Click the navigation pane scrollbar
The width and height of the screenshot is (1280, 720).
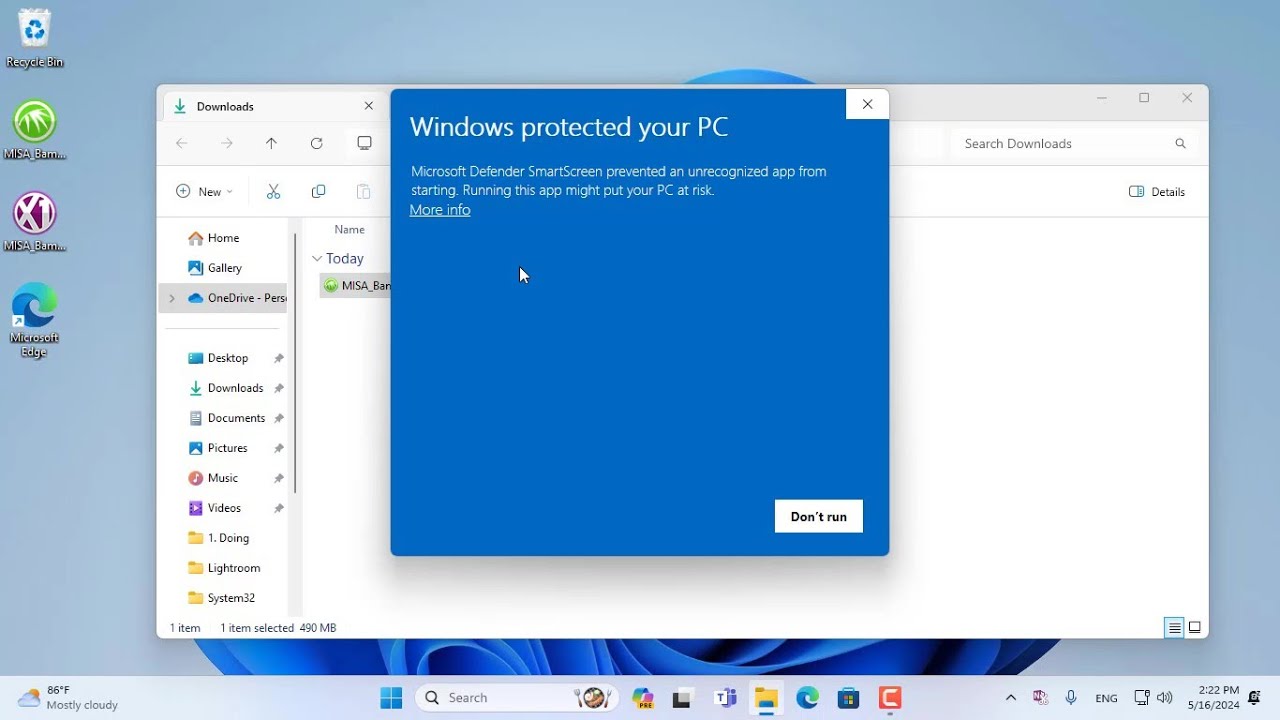click(295, 362)
